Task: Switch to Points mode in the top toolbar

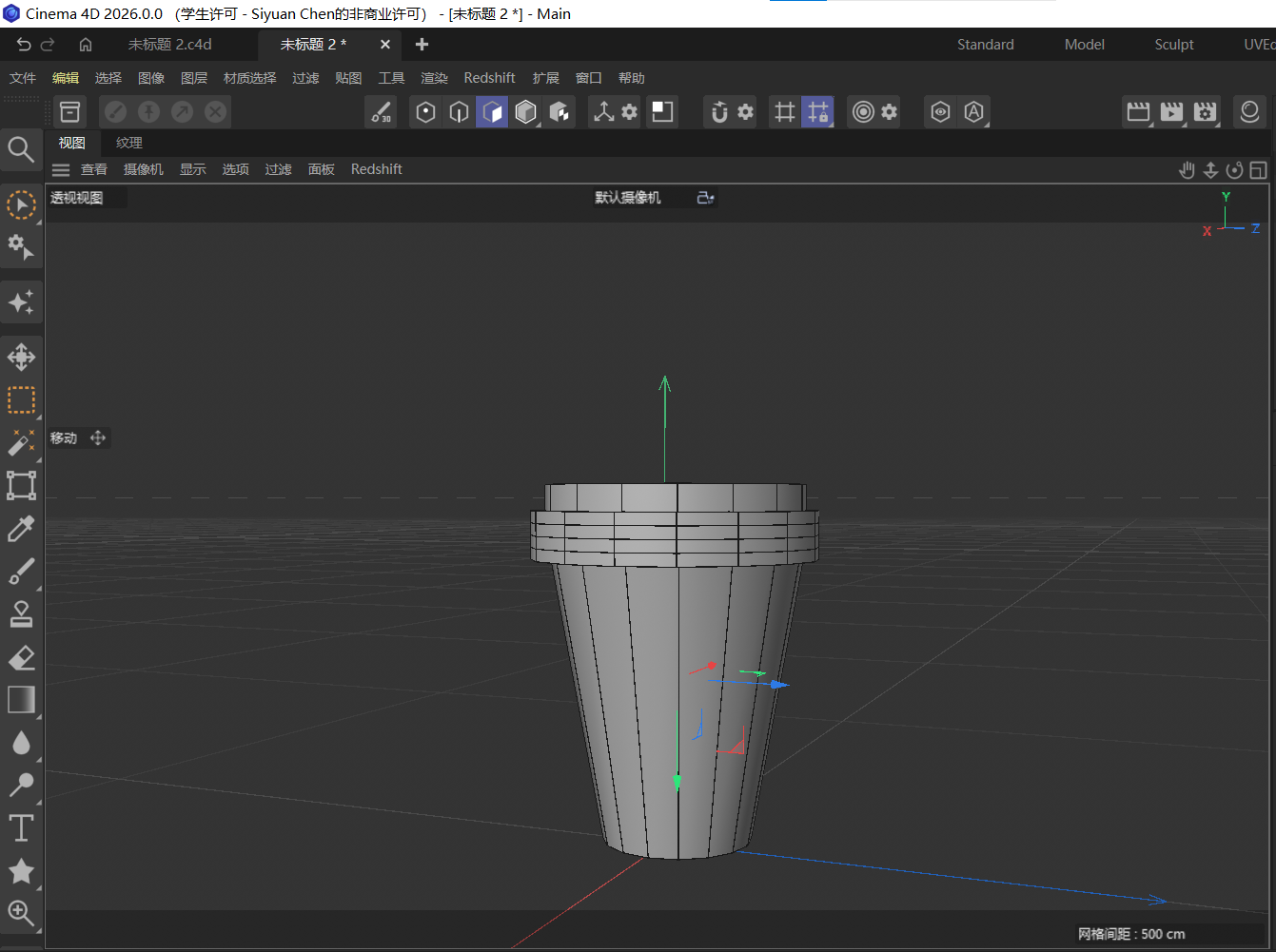Action: coord(425,111)
